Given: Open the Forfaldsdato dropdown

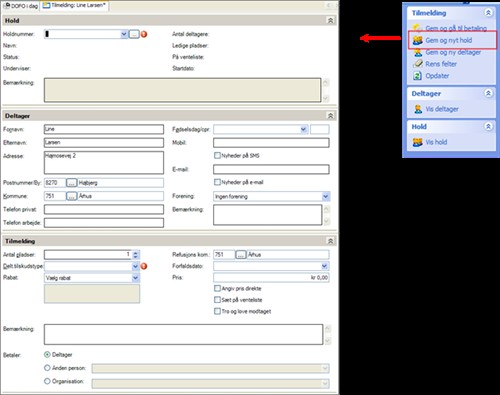Looking at the screenshot, I should click(x=324, y=266).
